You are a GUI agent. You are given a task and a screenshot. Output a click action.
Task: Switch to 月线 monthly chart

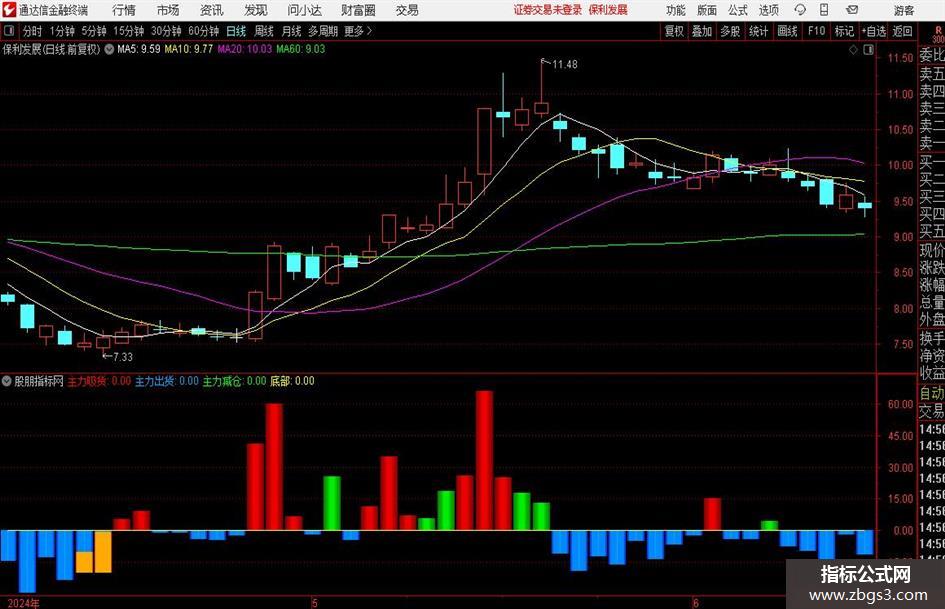[x=292, y=31]
